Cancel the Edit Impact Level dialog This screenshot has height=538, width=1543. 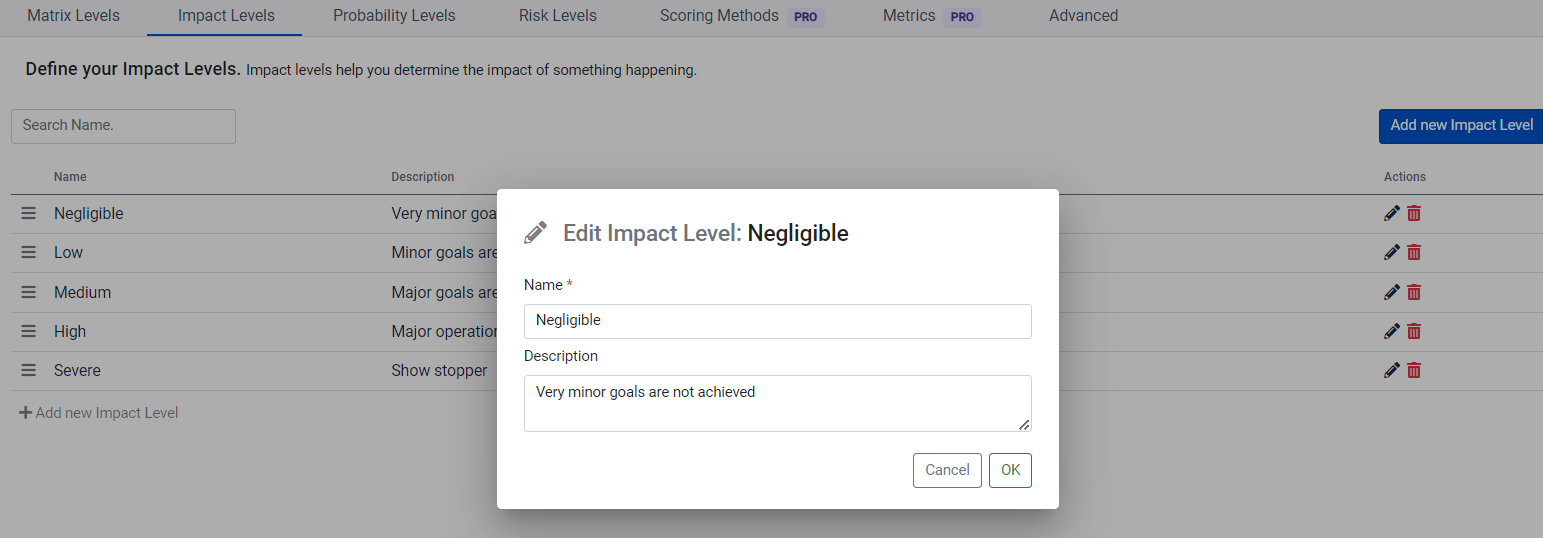click(947, 470)
